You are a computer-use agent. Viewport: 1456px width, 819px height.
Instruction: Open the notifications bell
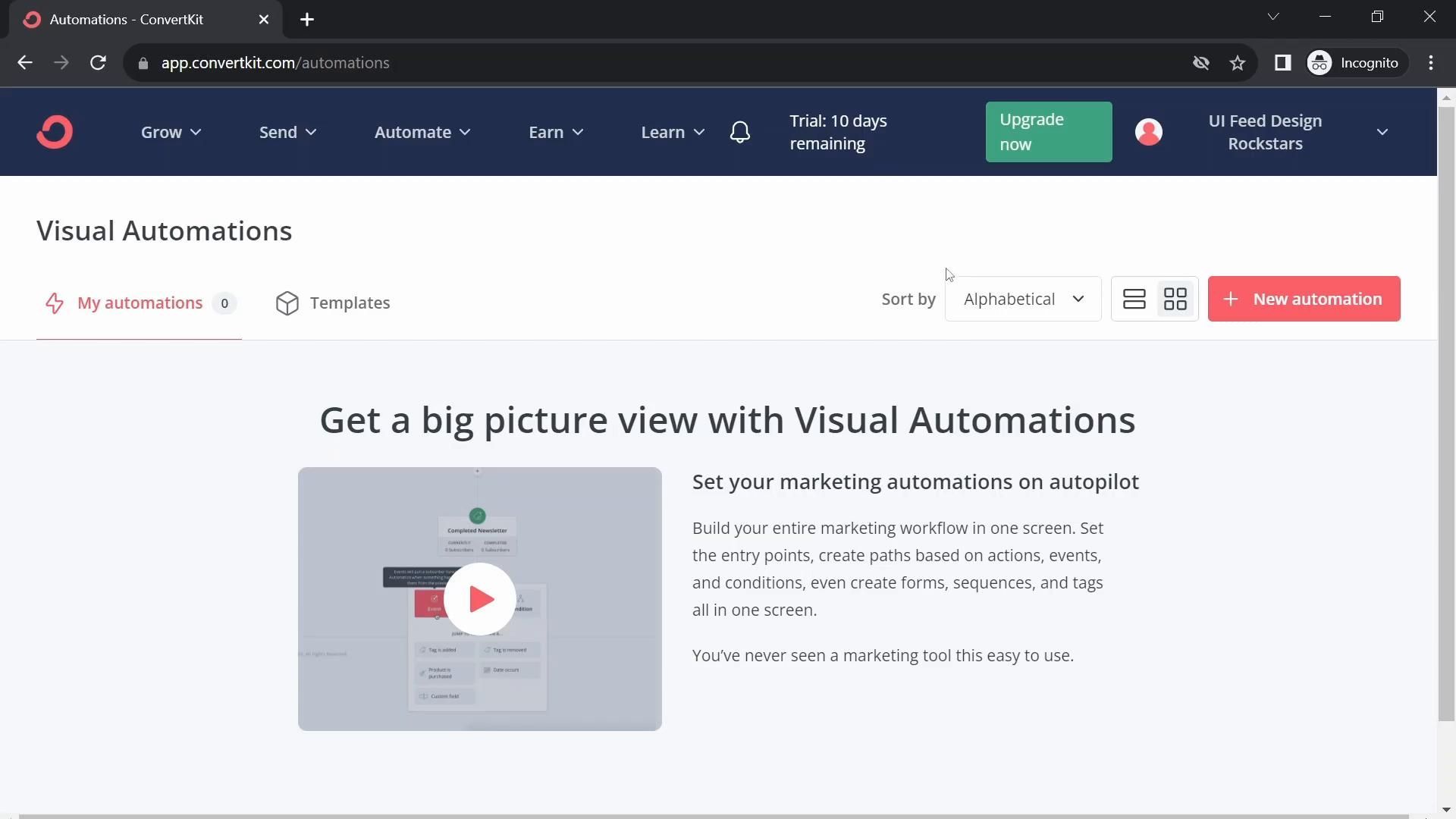point(739,132)
